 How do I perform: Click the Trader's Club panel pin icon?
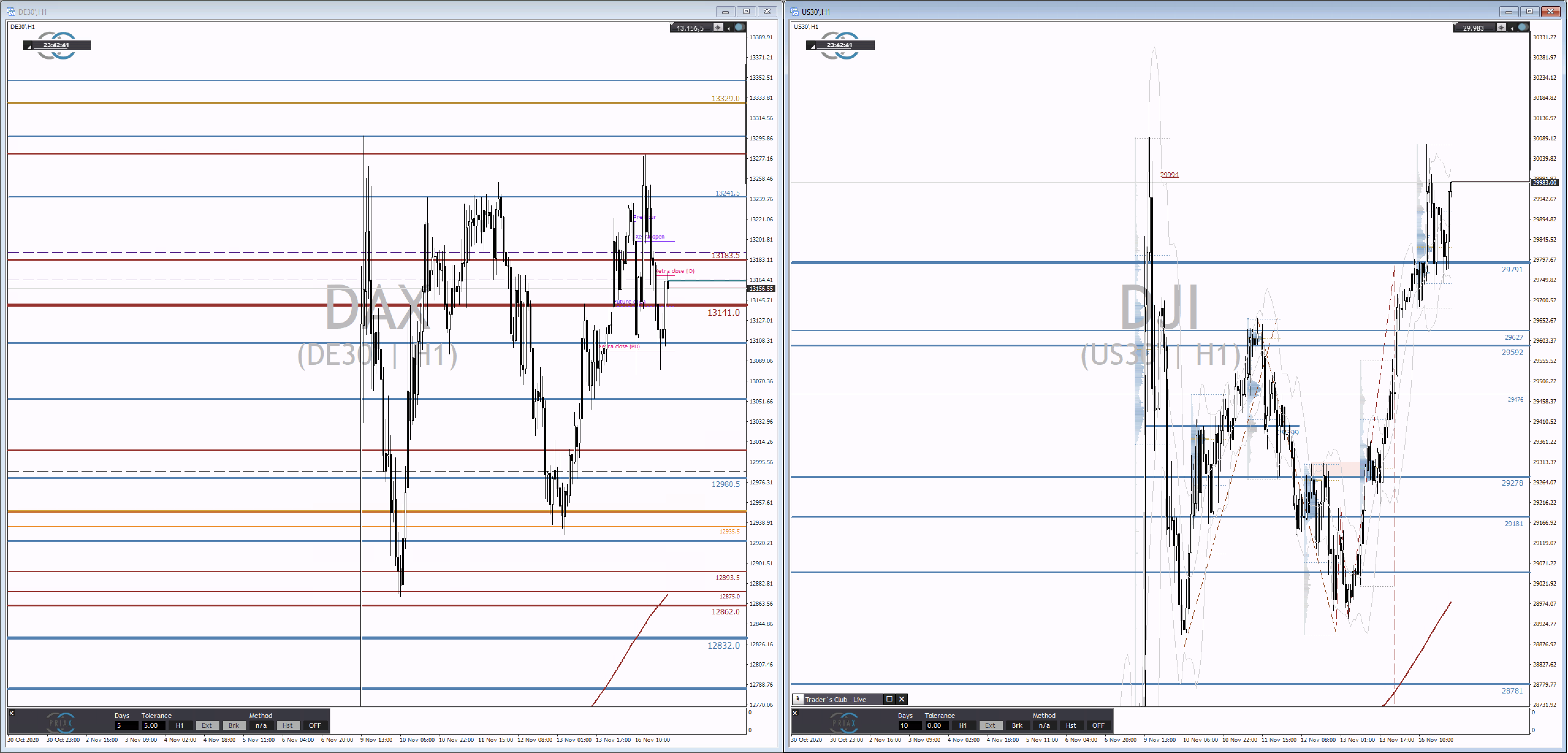click(x=798, y=699)
